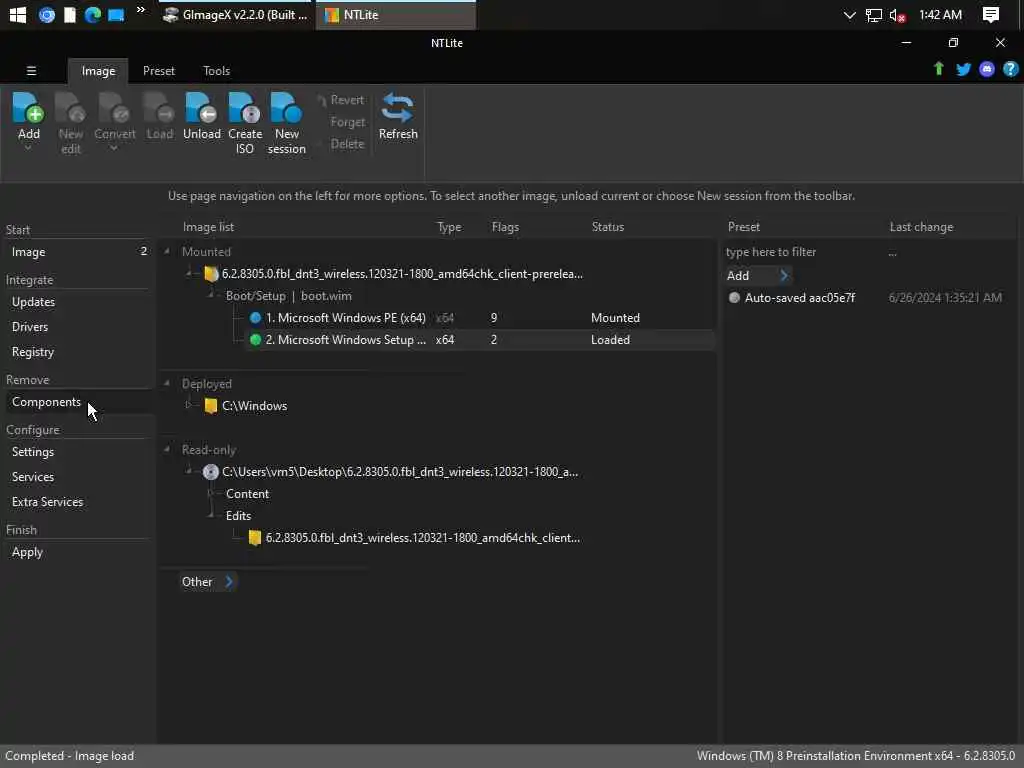The width and height of the screenshot is (1024, 768).
Task: Open the Components page
Action: tap(46, 402)
